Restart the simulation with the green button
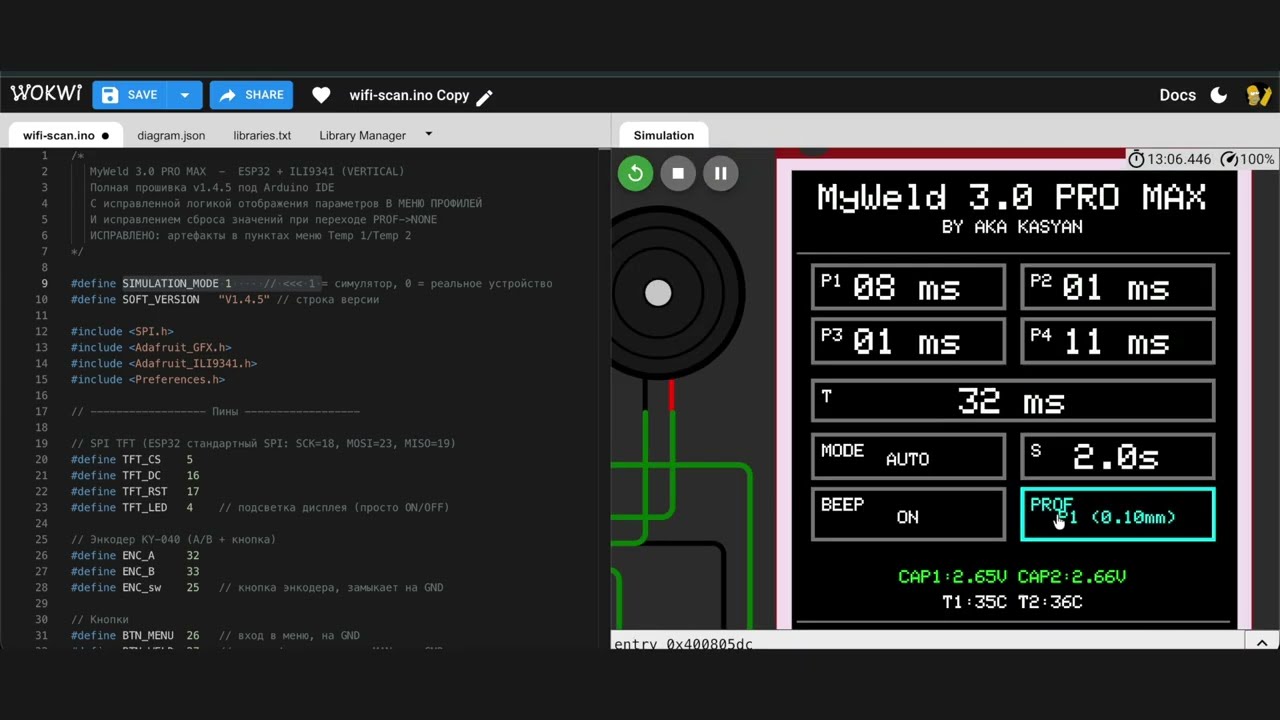This screenshot has height=720, width=1280. click(635, 173)
